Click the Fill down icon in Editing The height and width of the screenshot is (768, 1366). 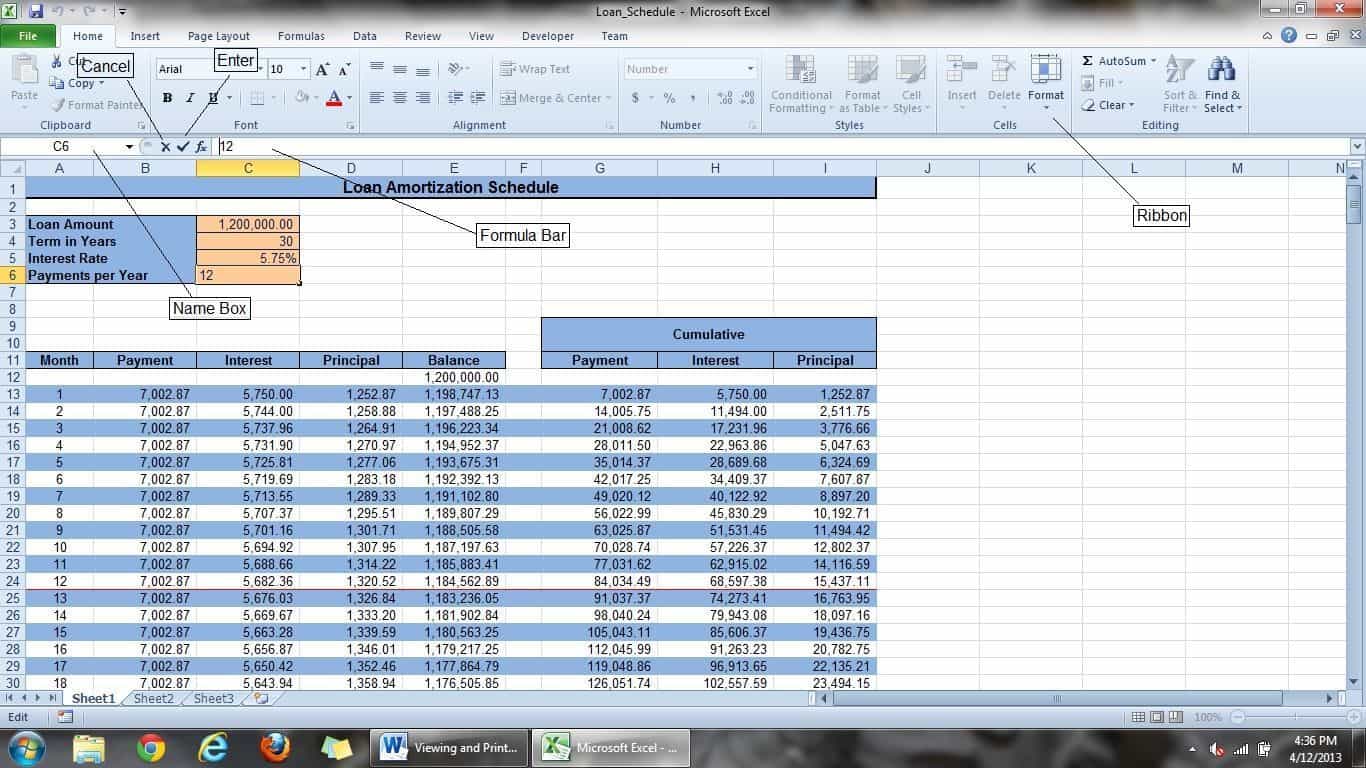tap(1088, 83)
